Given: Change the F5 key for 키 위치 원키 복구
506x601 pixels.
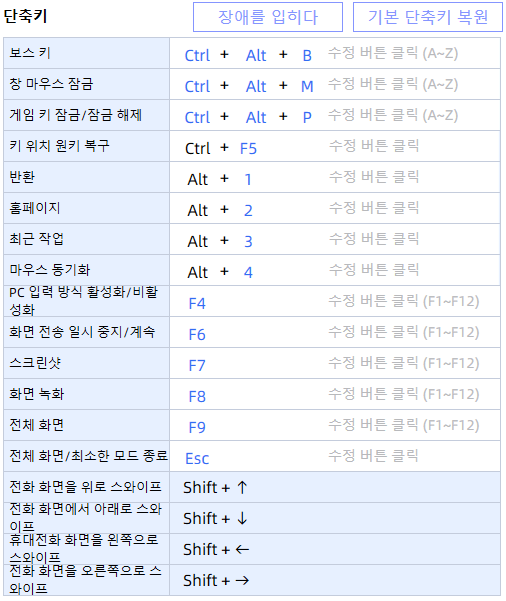Looking at the screenshot, I should point(248,149).
